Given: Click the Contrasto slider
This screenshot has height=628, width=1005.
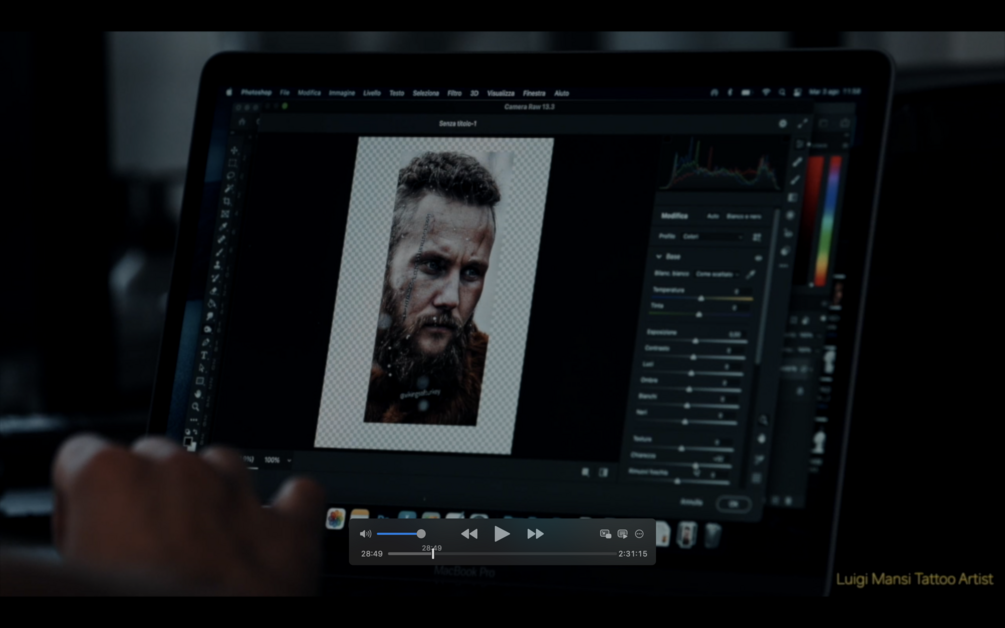Looking at the screenshot, I should click(x=694, y=357).
